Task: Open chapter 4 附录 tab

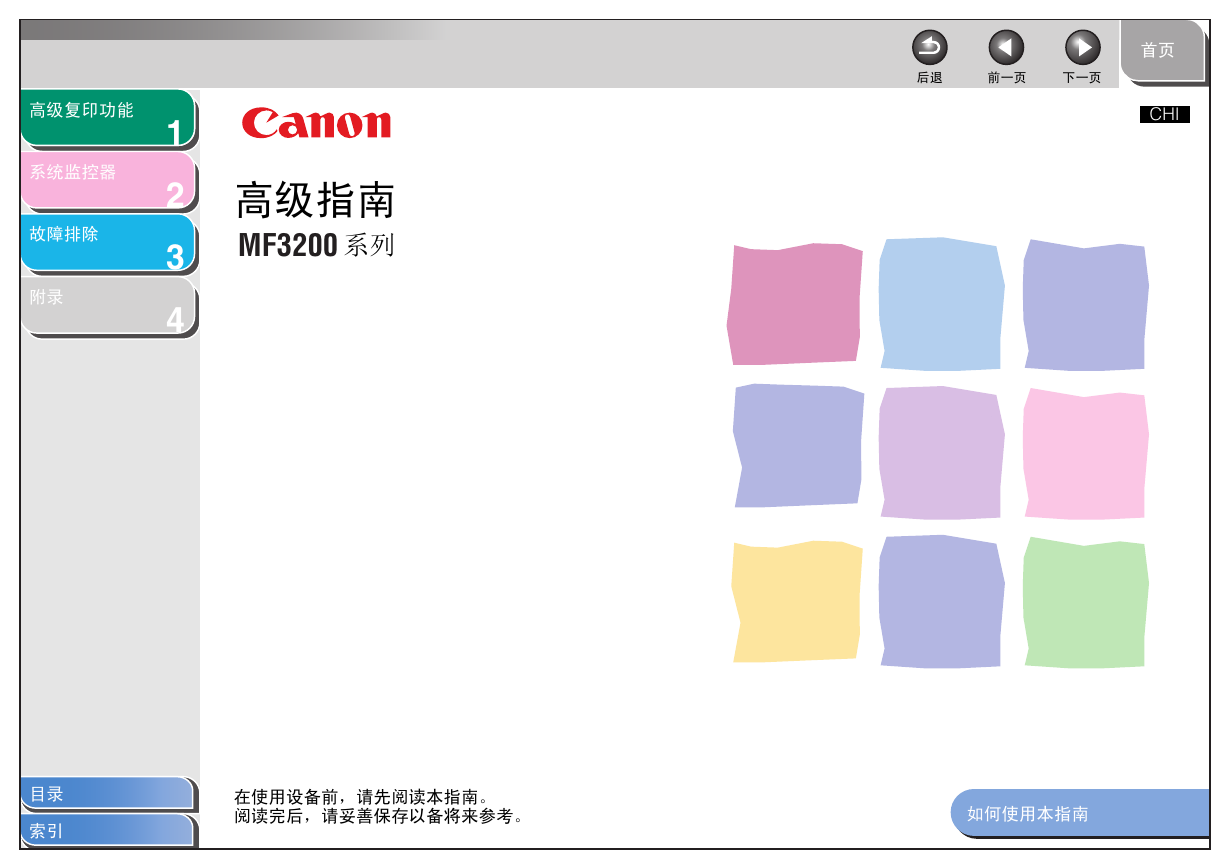Action: click(108, 306)
